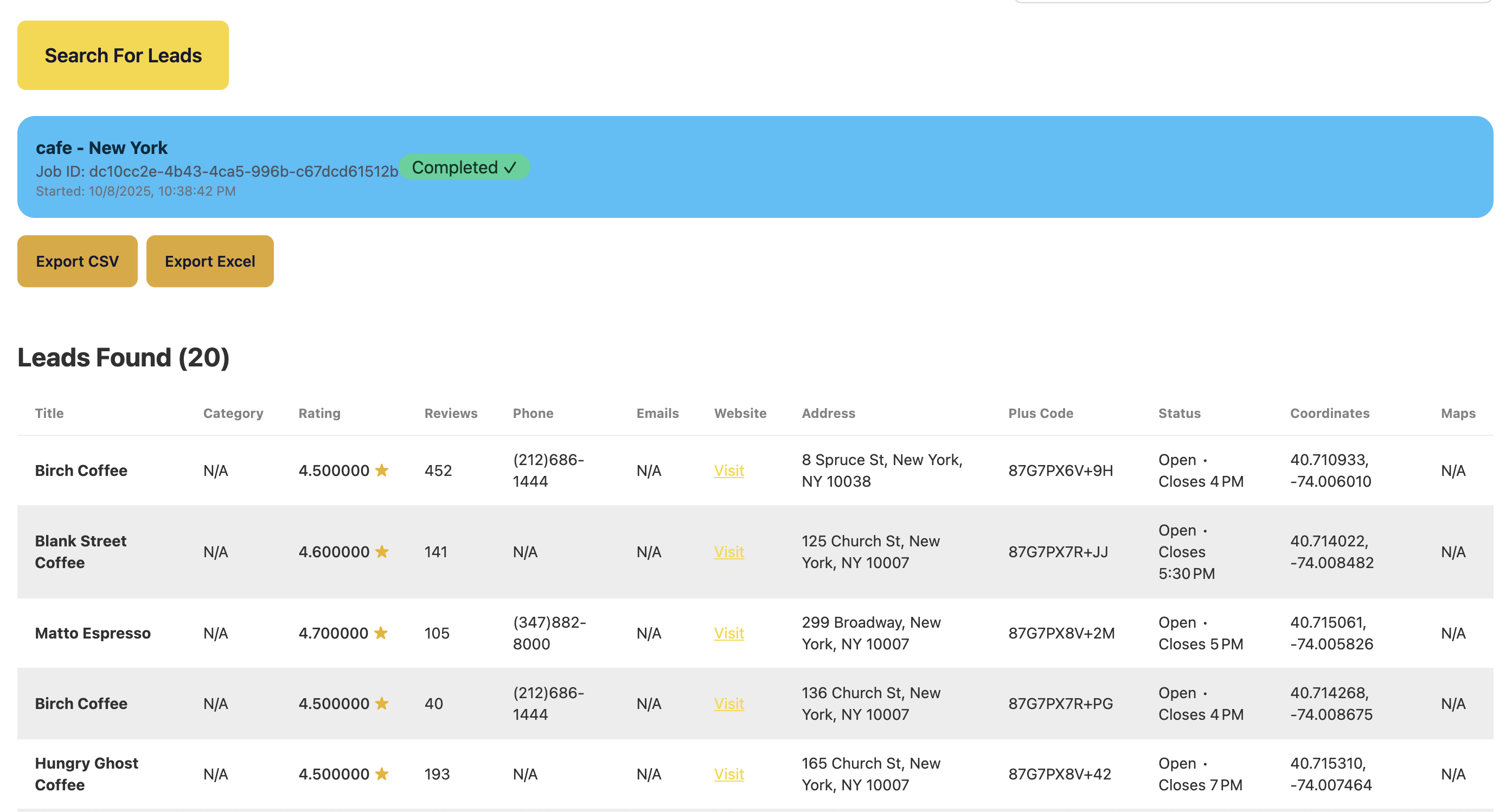Click the Reviews column header
Screen dimensions: 1512x812
click(450, 413)
